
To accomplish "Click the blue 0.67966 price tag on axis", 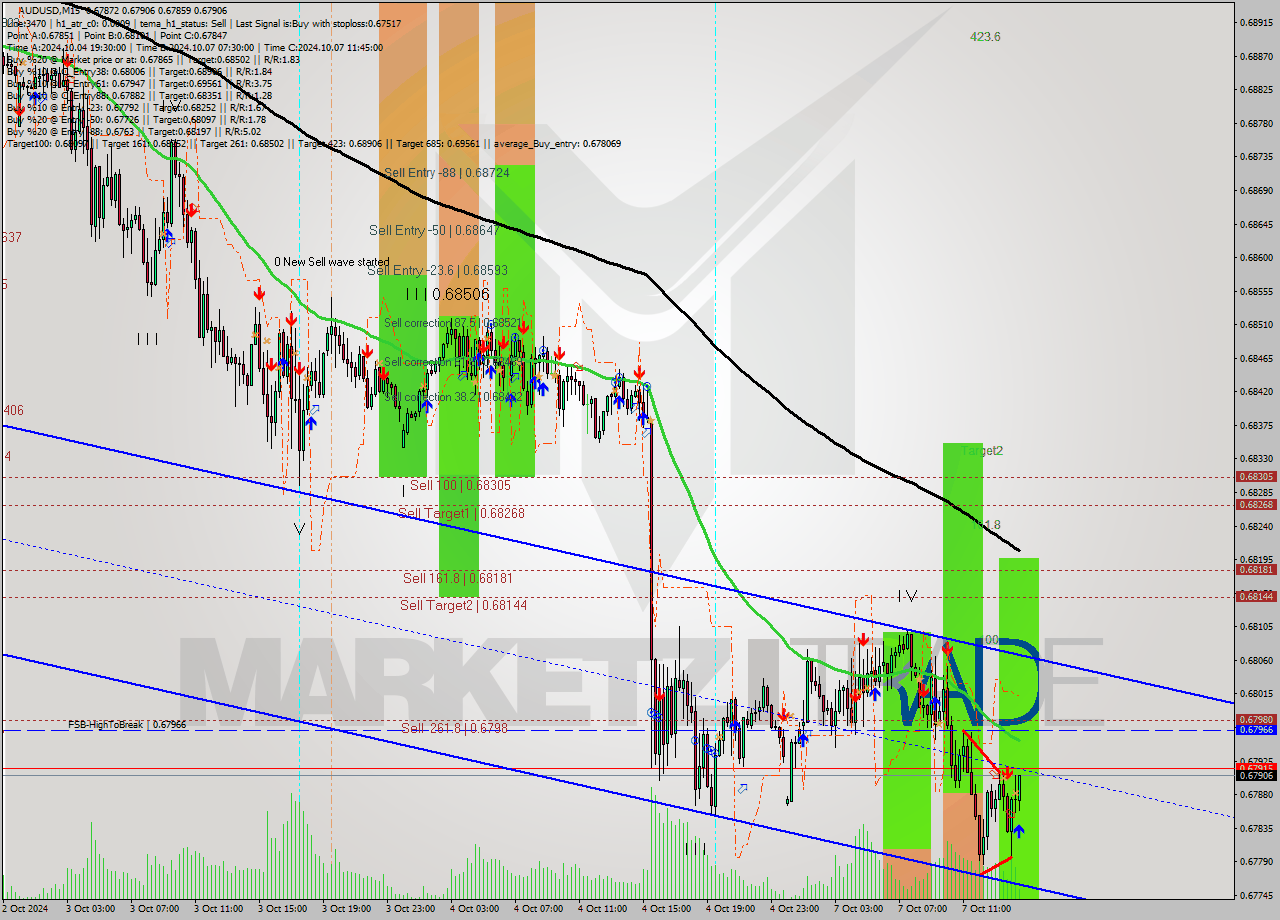I will pos(1256,730).
